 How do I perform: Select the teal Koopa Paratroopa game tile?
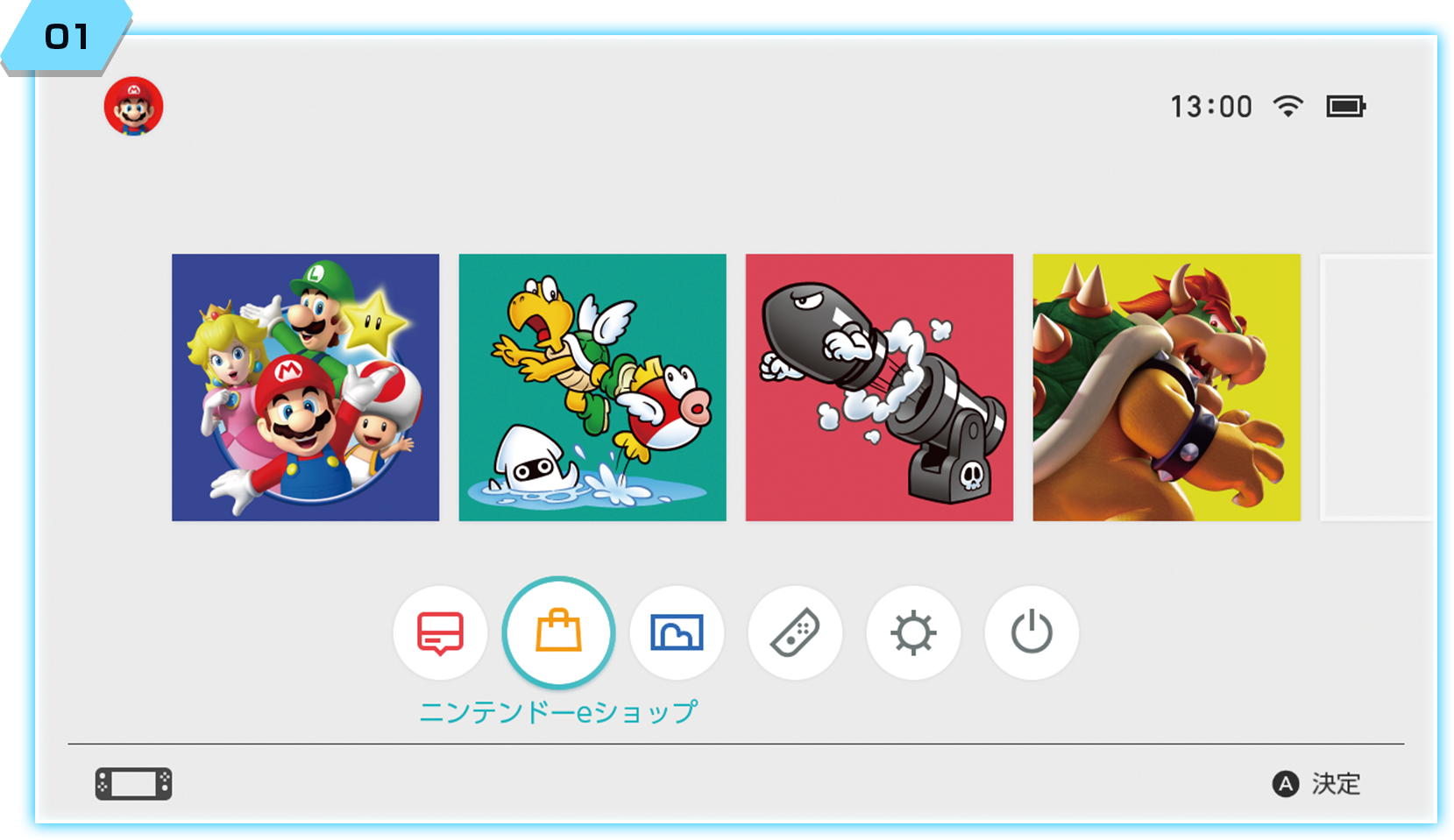(x=592, y=387)
